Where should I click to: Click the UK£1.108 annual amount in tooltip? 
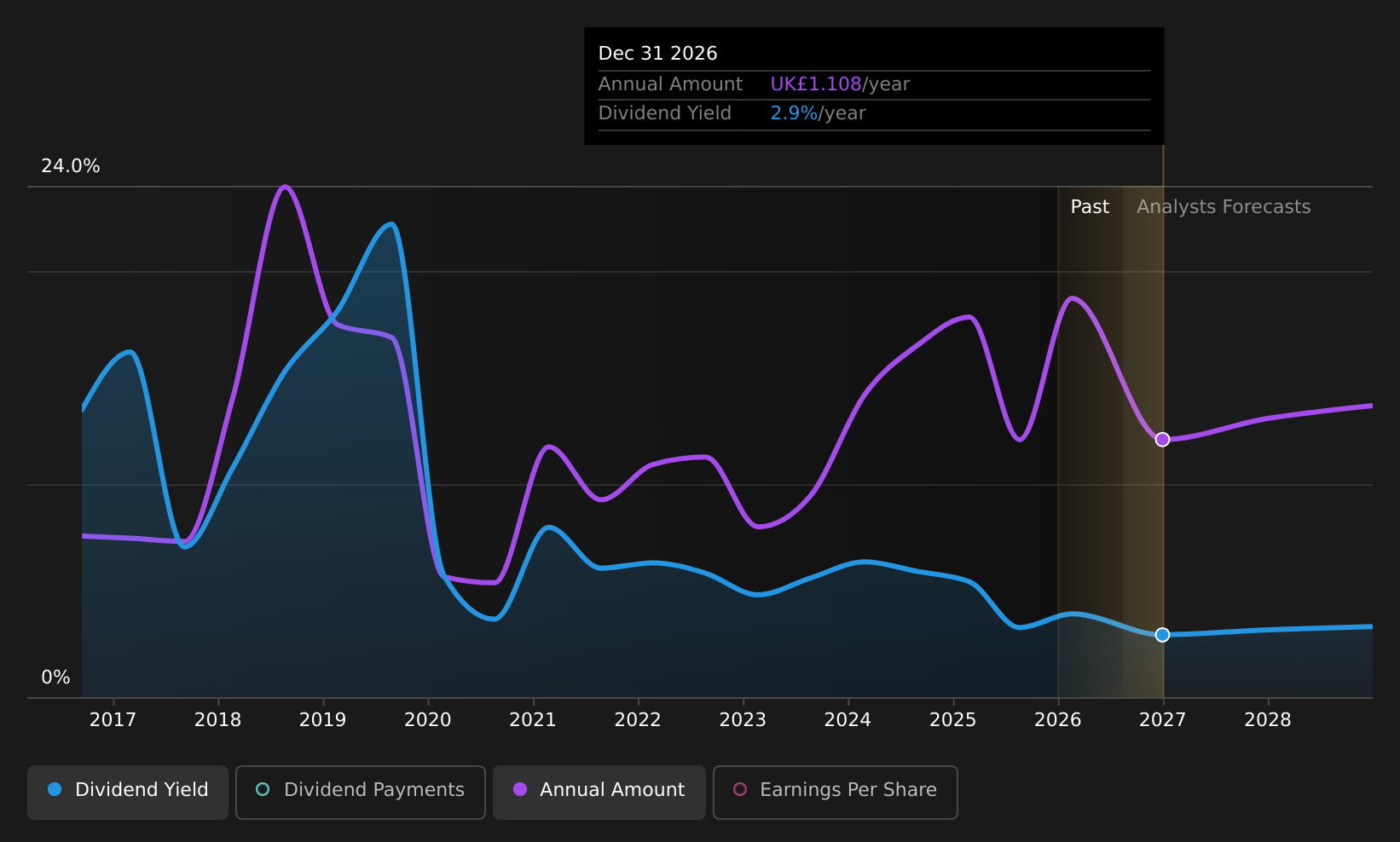816,84
